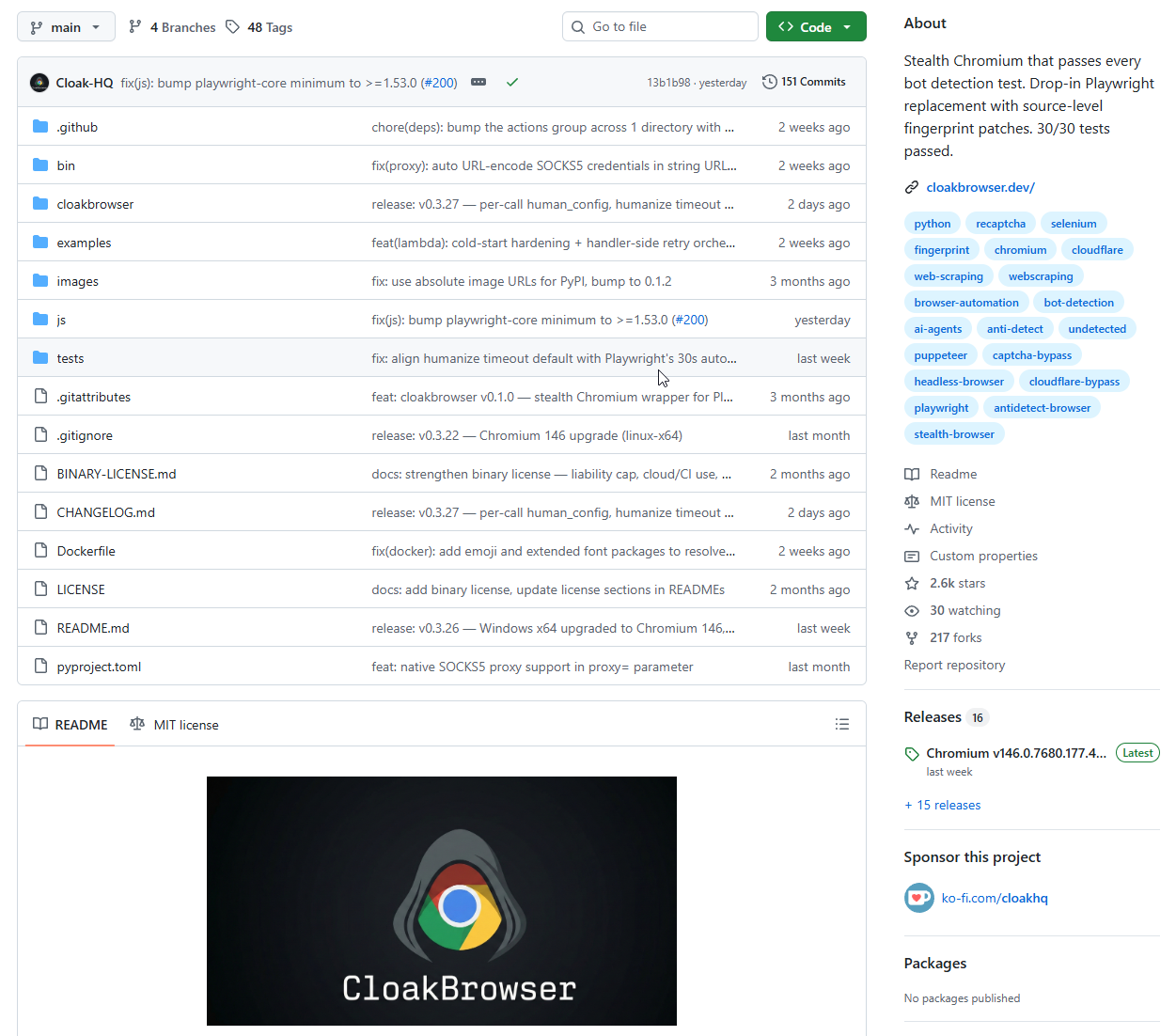Screen dimensions: 1176x1036
Task: Click the bin folder icon
Action: (x=40, y=165)
